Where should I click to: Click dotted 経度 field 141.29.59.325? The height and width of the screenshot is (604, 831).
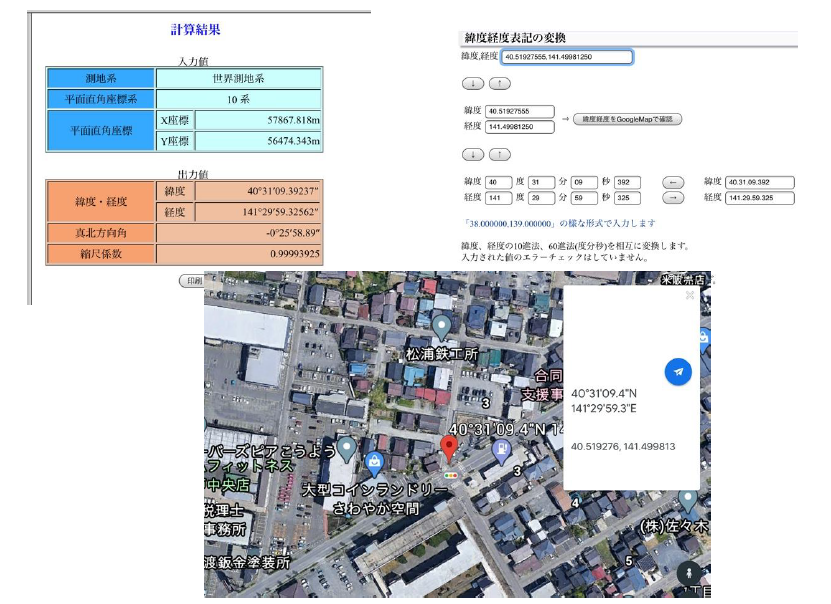tap(759, 198)
